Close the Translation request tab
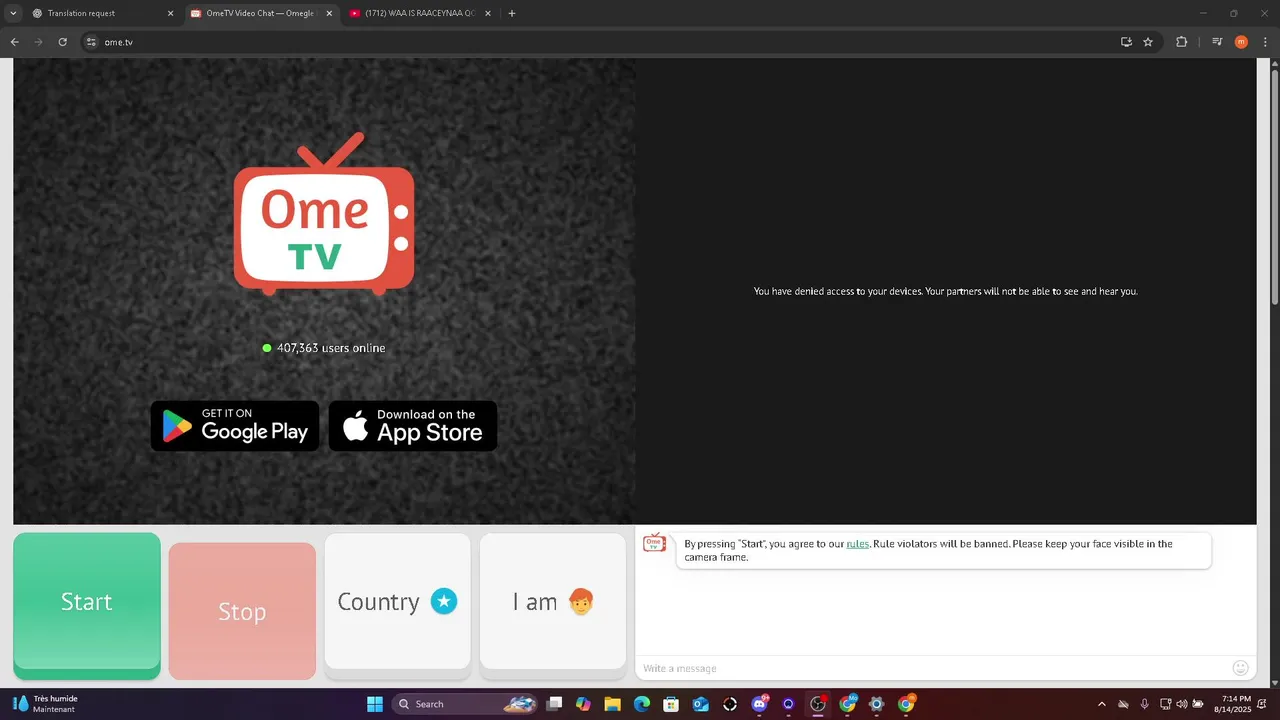The height and width of the screenshot is (720, 1280). tap(170, 13)
